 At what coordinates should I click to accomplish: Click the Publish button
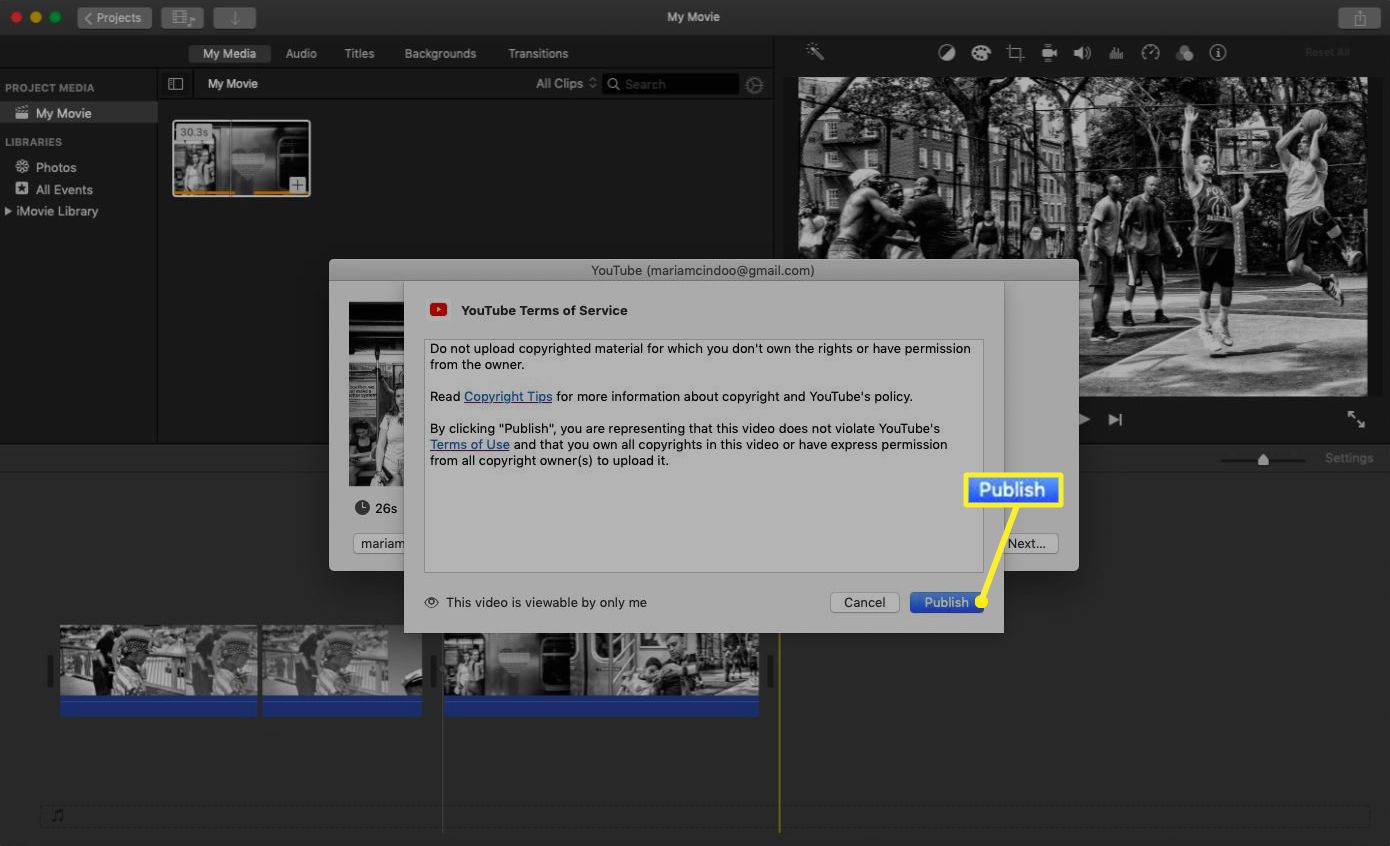[x=946, y=602]
